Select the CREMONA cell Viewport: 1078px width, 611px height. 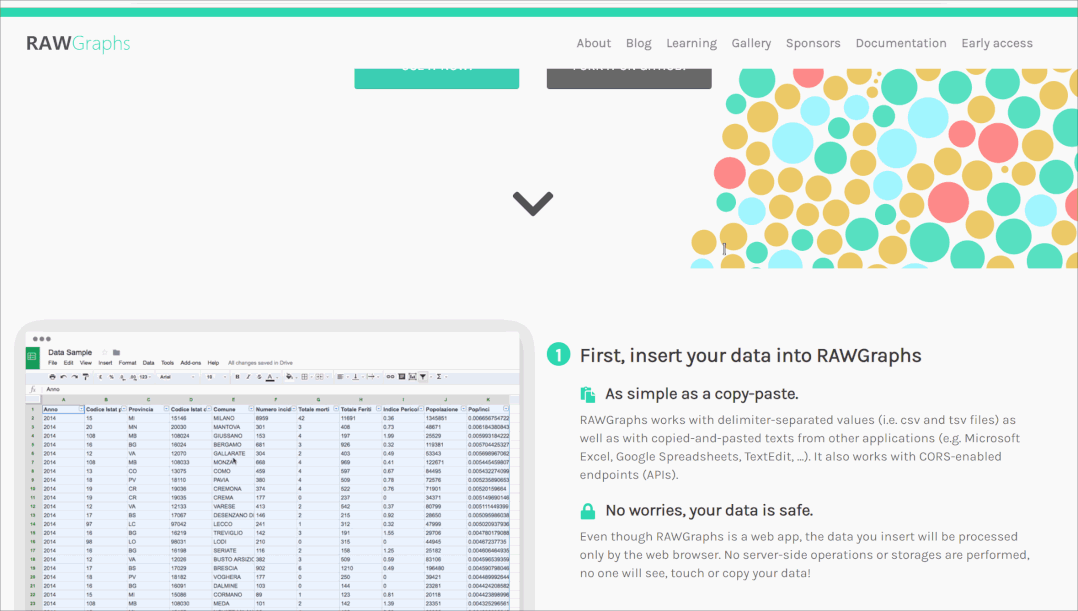pyautogui.click(x=232, y=489)
